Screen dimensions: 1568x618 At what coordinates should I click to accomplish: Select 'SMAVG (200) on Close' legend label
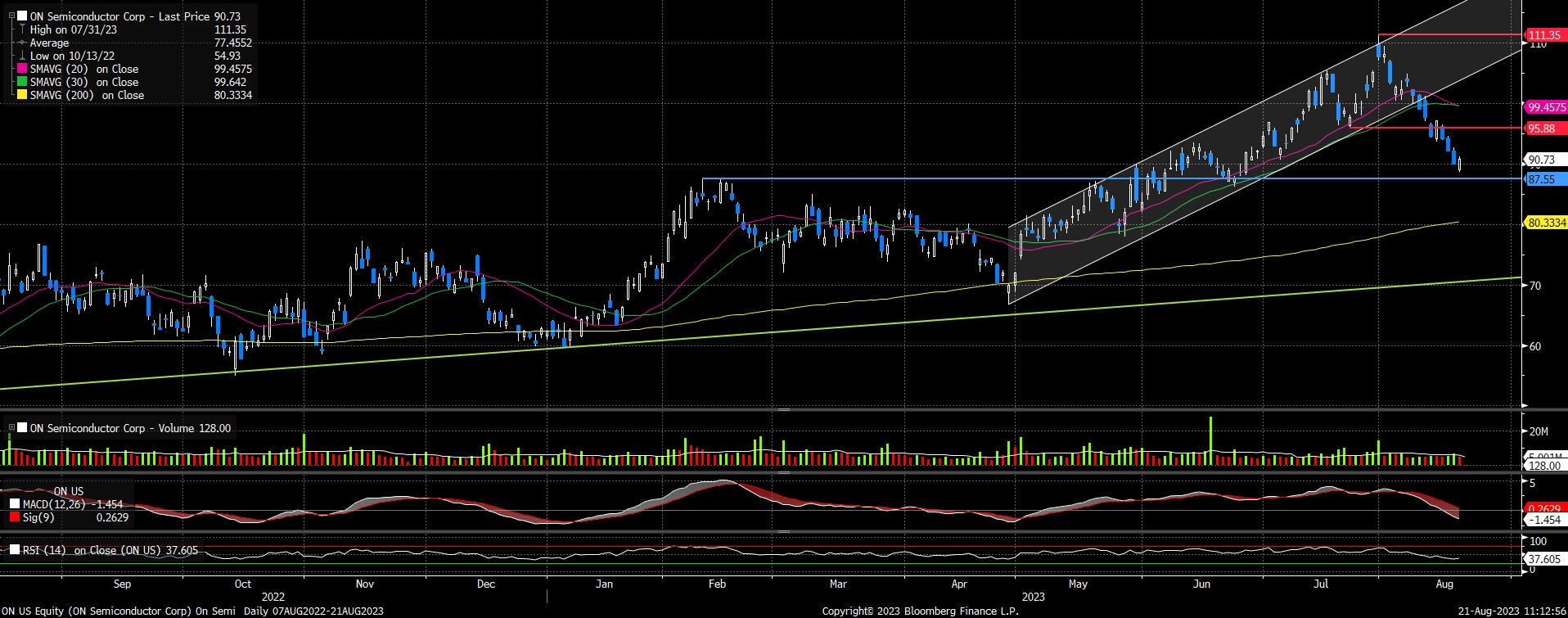[x=87, y=95]
